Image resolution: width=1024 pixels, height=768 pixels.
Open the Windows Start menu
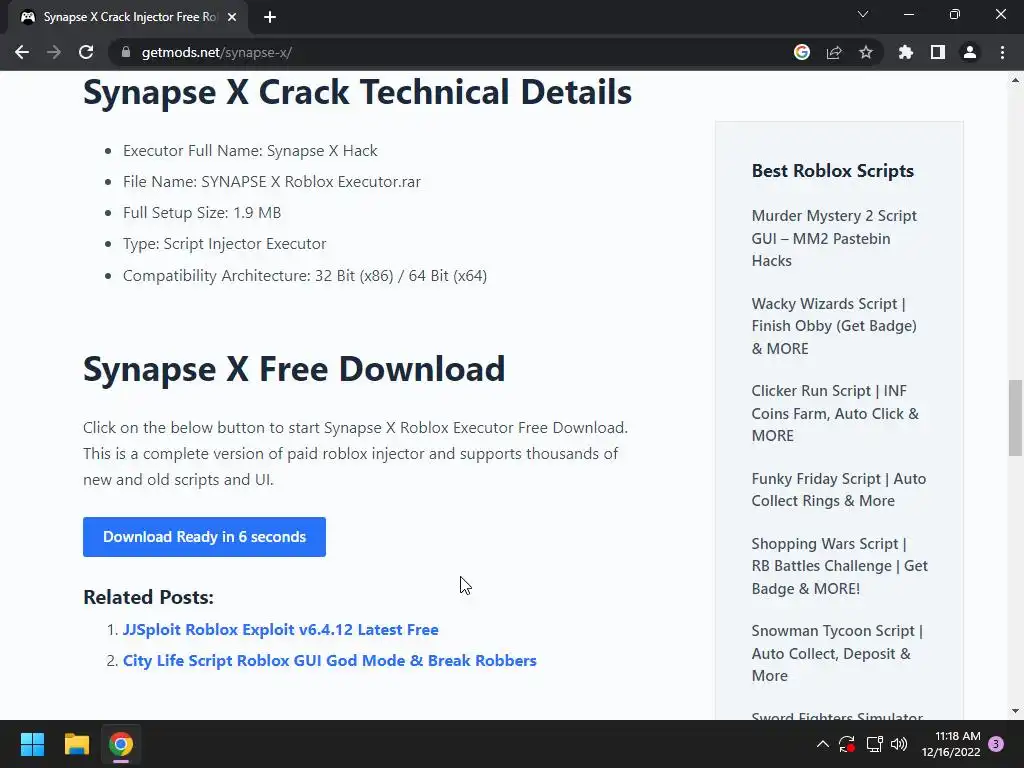click(x=32, y=744)
